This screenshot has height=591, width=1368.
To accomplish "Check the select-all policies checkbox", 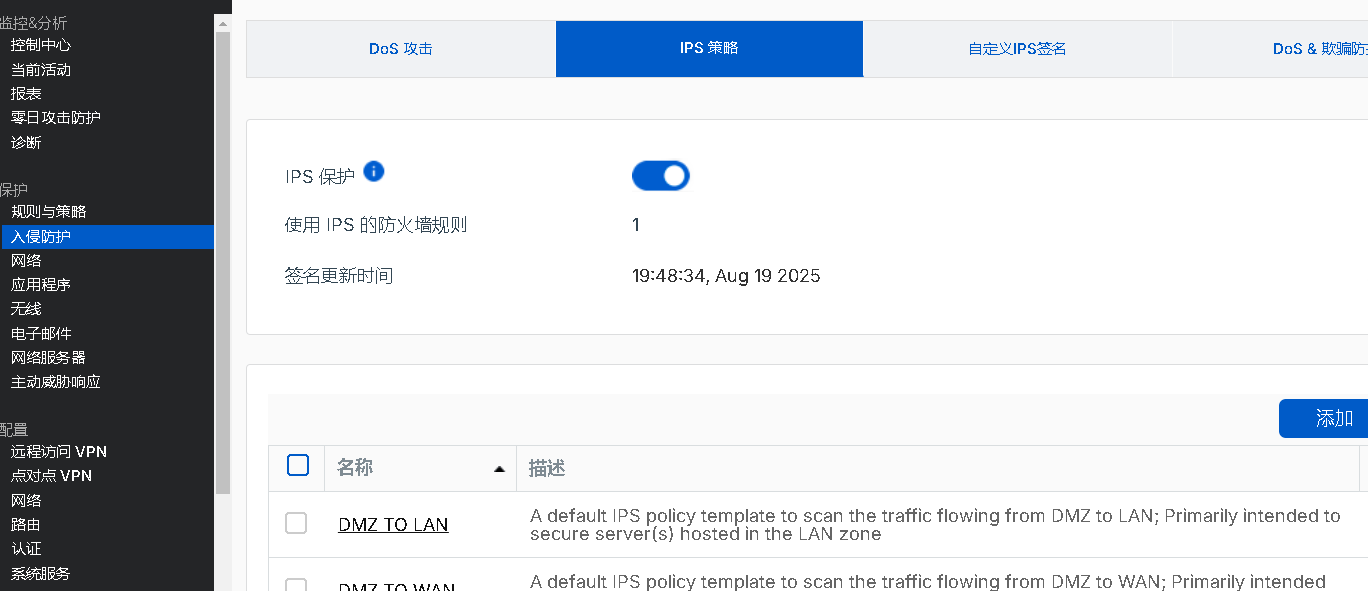I will click(298, 465).
